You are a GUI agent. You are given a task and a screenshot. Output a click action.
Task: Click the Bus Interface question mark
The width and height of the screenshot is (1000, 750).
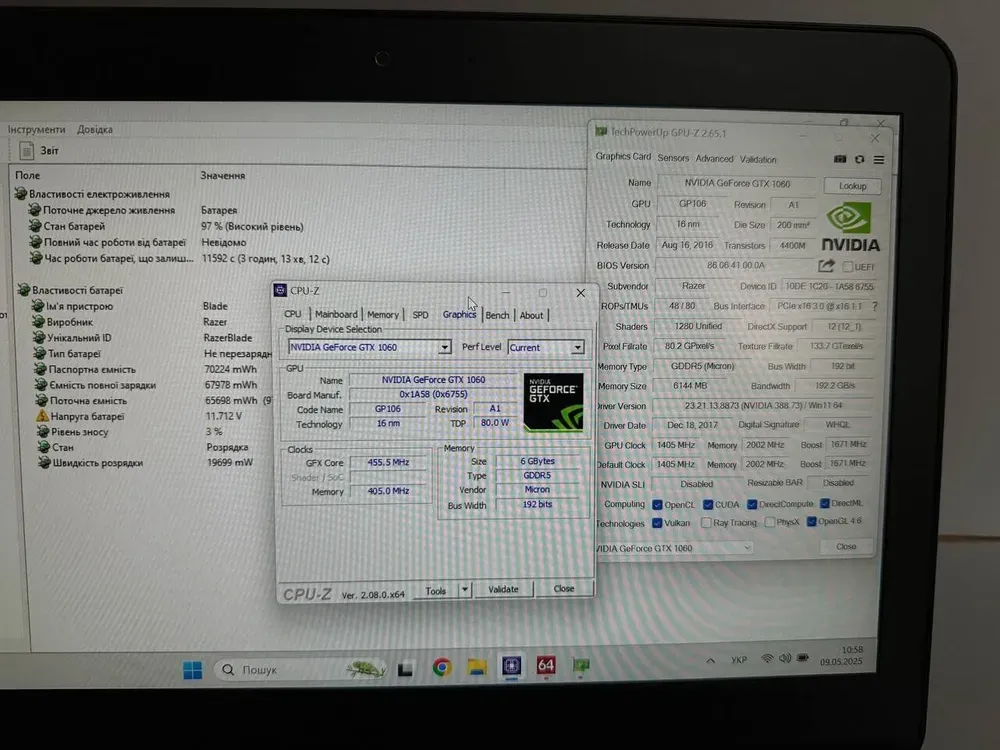tap(875, 306)
